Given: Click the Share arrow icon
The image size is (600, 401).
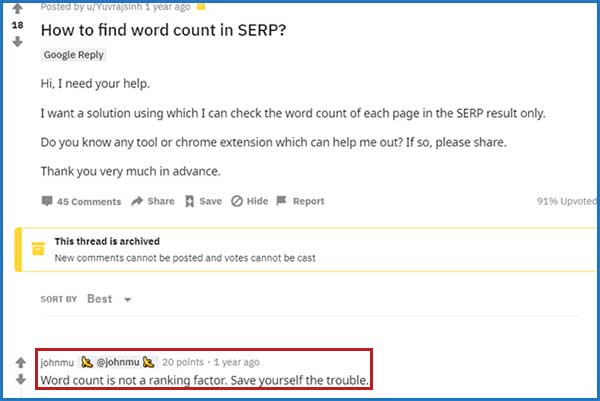Looking at the screenshot, I should point(137,201).
